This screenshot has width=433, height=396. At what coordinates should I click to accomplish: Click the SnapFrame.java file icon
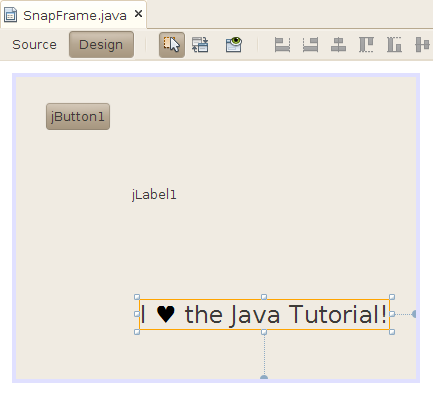pyautogui.click(x=10, y=15)
